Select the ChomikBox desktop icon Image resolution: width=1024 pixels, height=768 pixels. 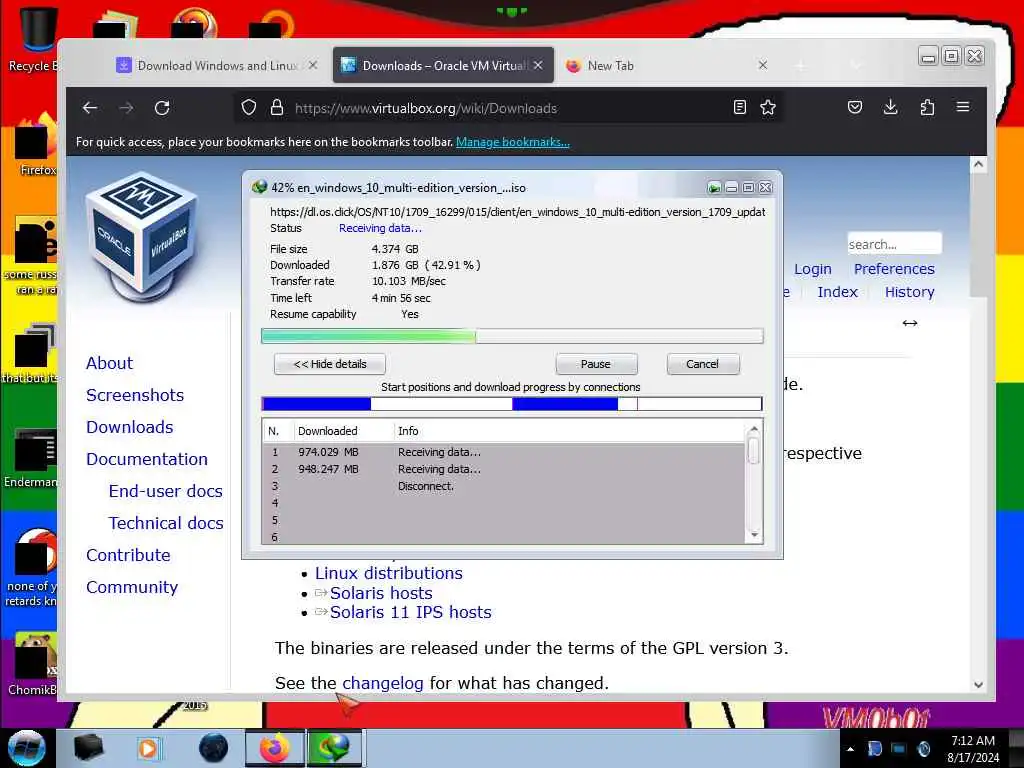[33, 663]
